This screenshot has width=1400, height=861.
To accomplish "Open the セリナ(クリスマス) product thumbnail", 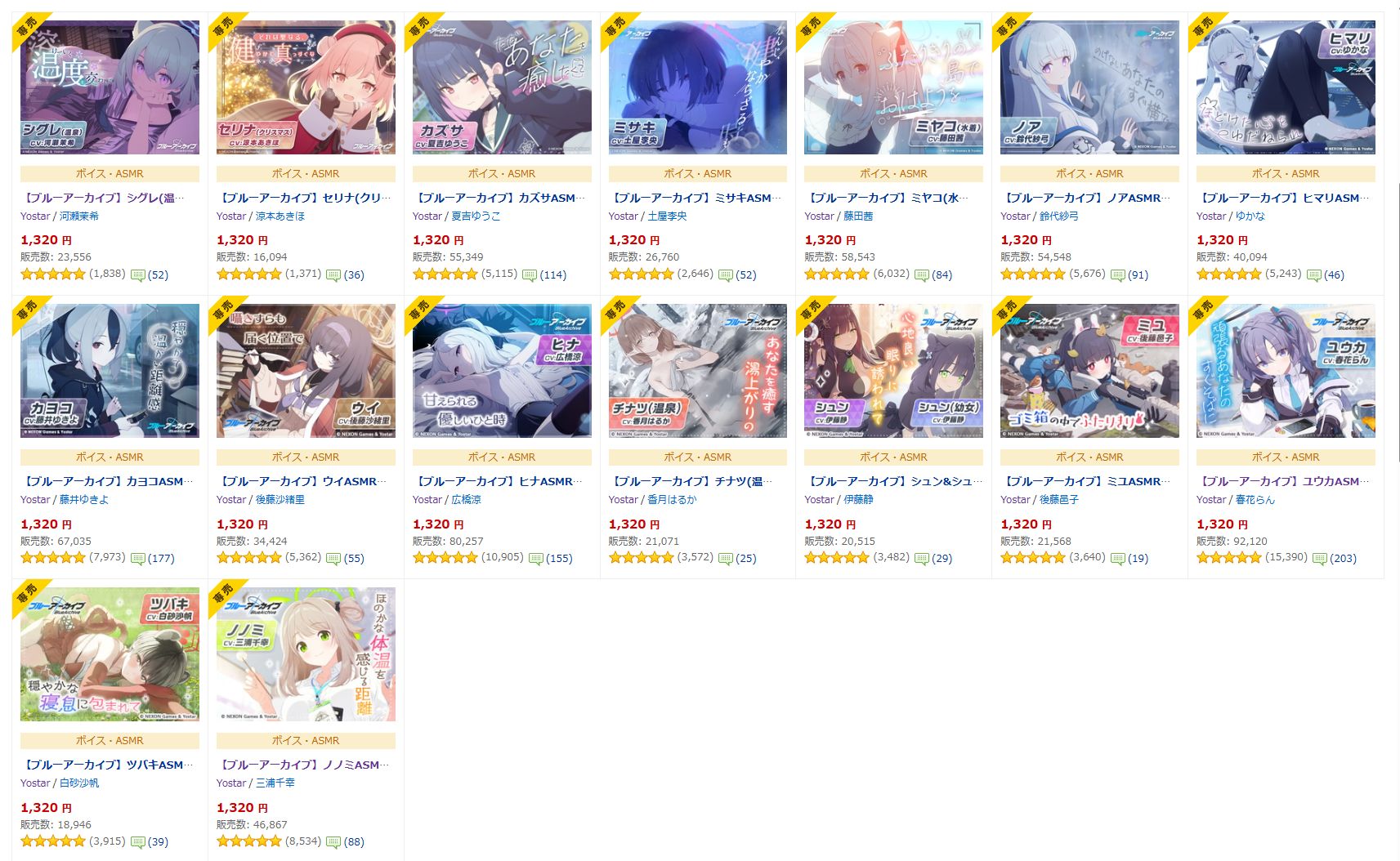I will point(306,87).
